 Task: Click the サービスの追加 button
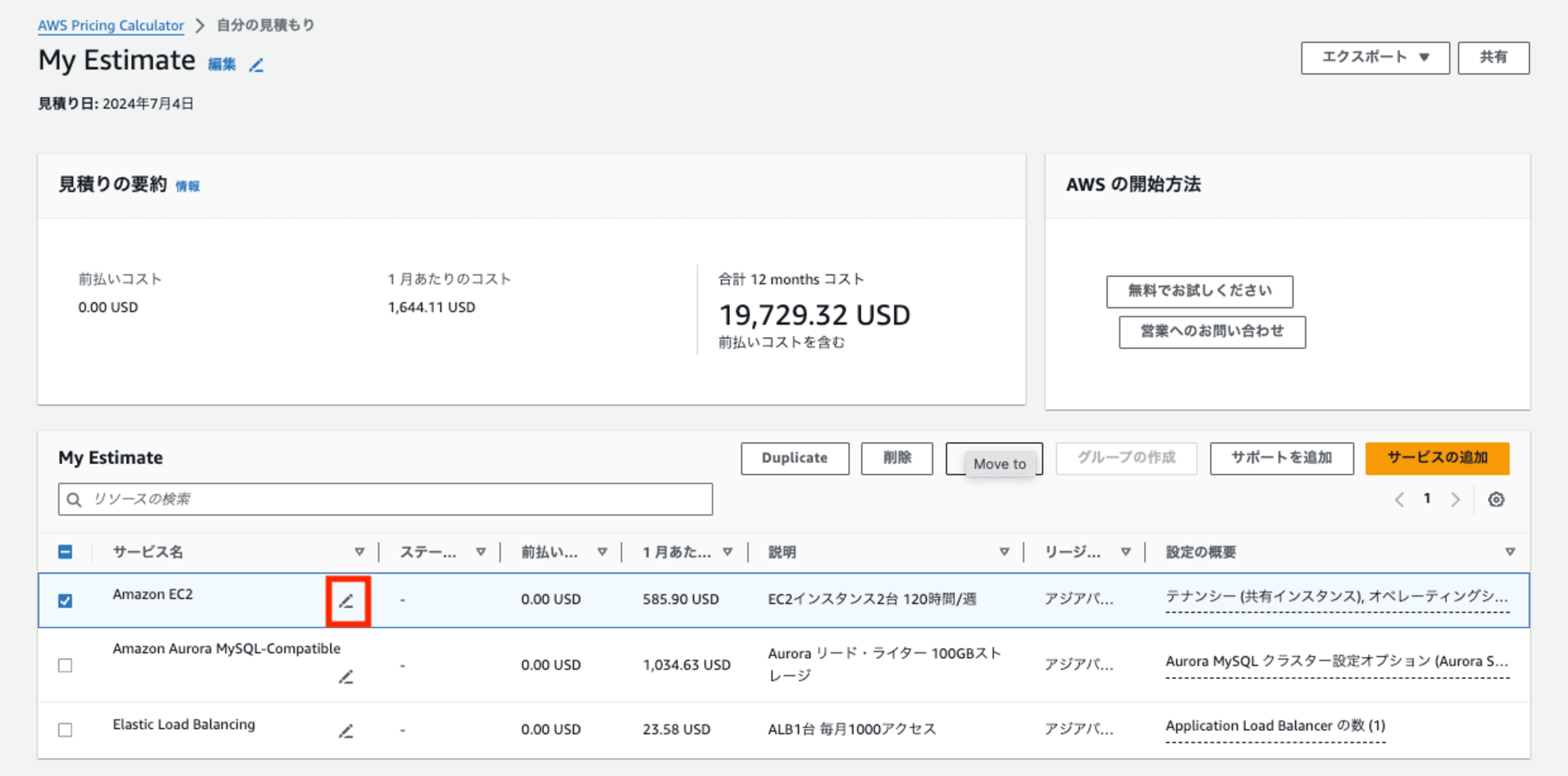point(1437,459)
